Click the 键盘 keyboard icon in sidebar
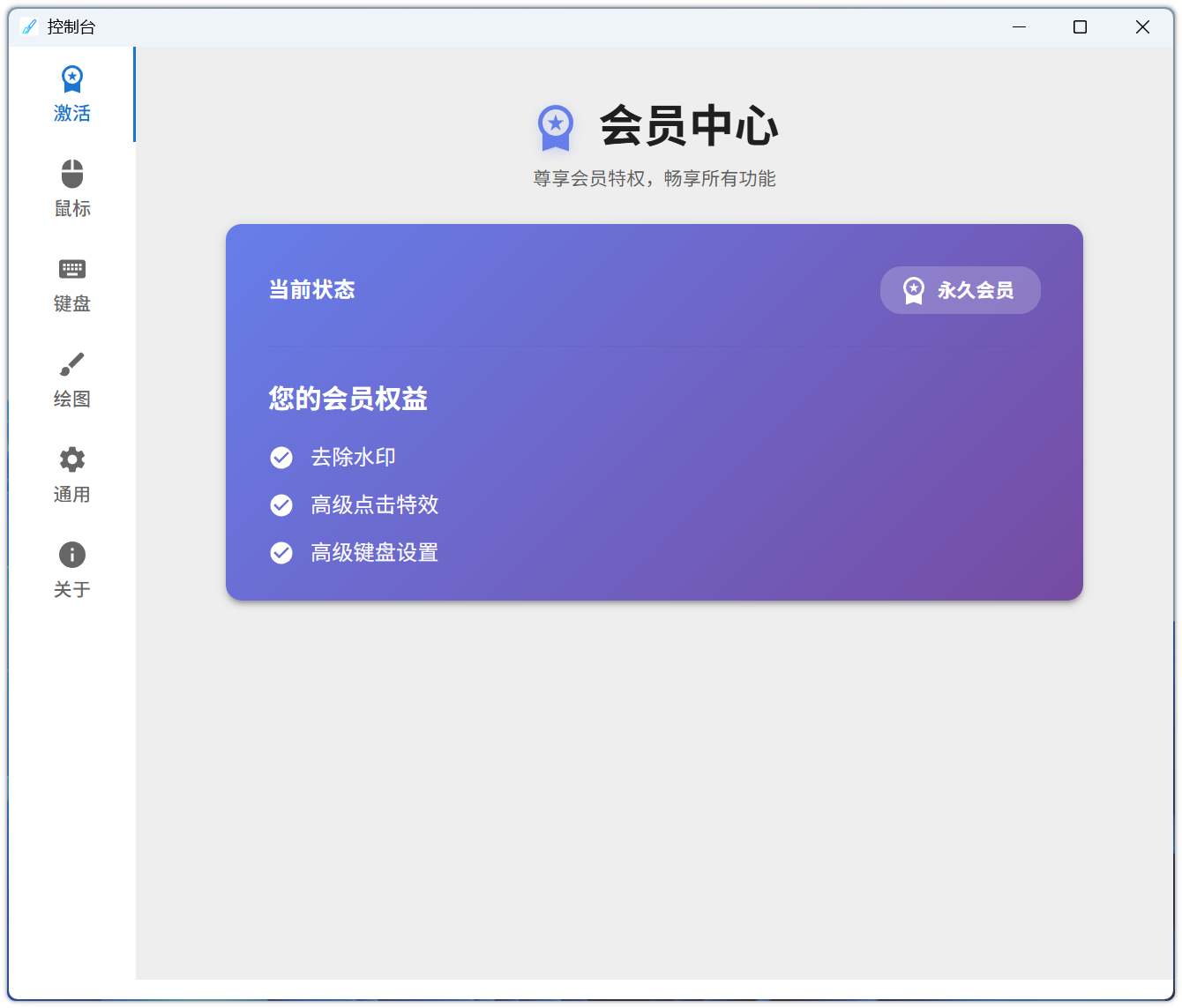The image size is (1182, 1008). point(71,269)
